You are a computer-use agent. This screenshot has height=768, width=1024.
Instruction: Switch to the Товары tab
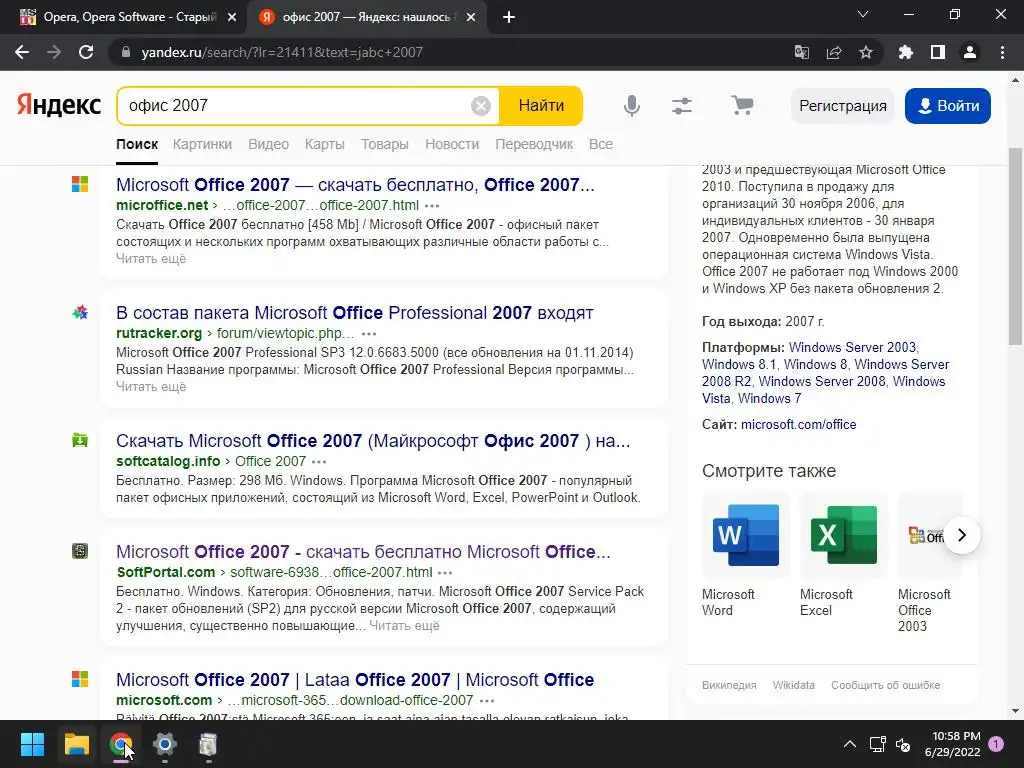point(385,144)
